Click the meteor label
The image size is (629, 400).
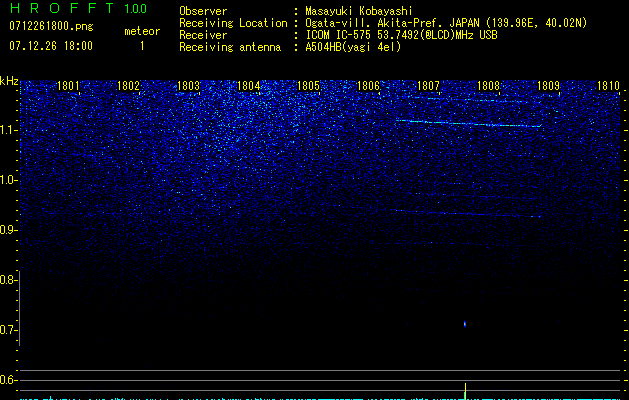pos(142,31)
